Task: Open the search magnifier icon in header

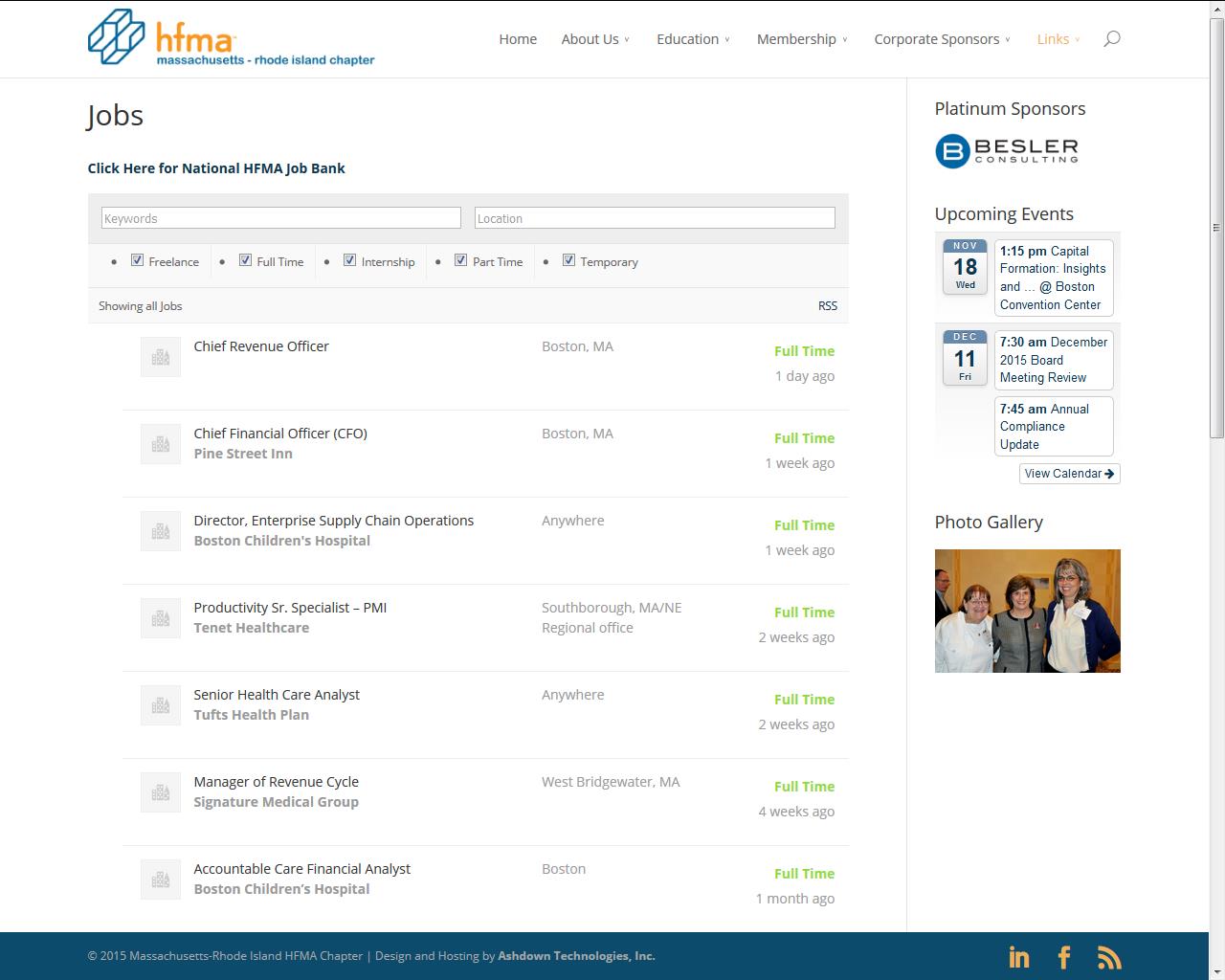Action: [1111, 39]
